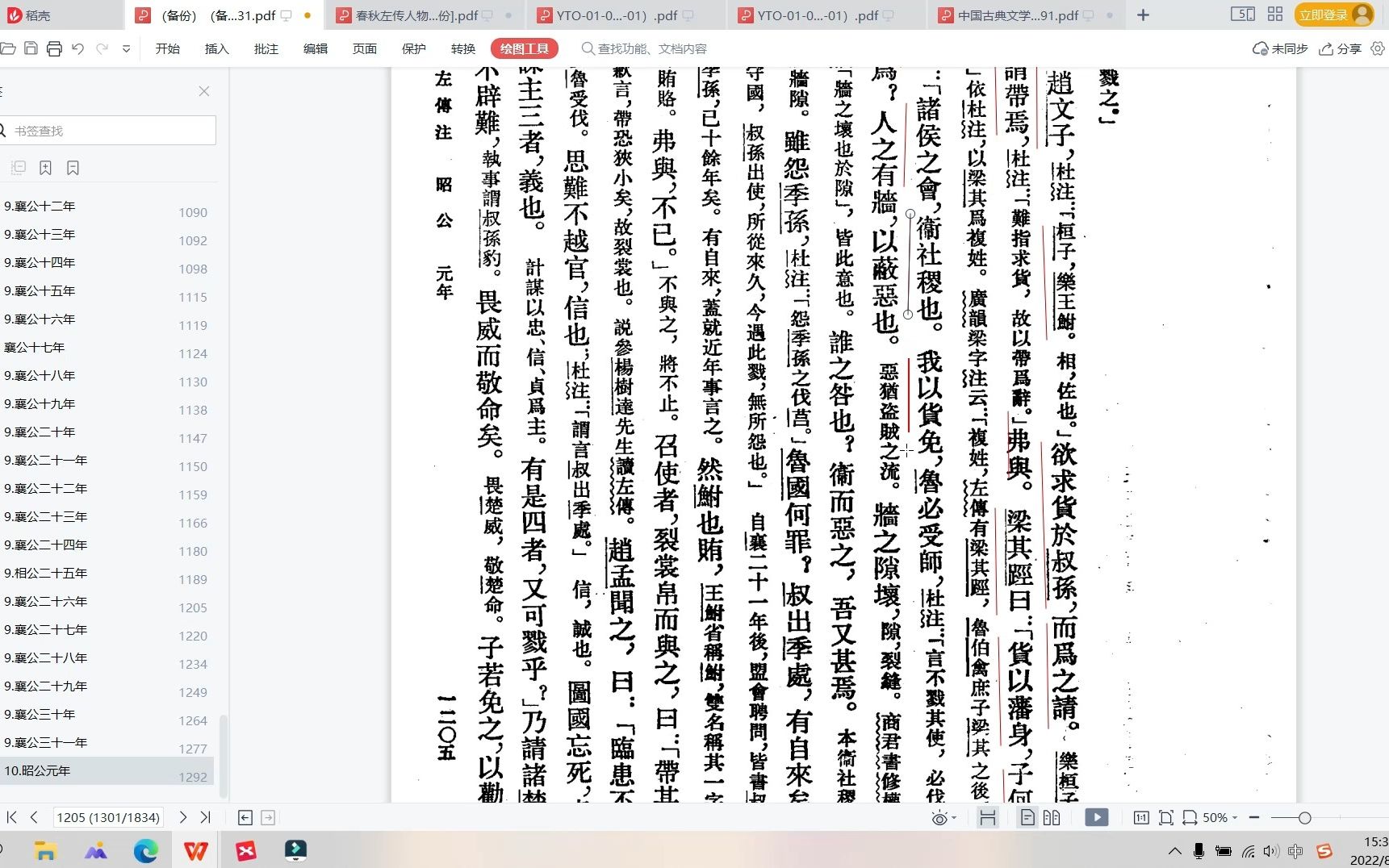
Task: Select single page layout
Action: [x=1027, y=818]
